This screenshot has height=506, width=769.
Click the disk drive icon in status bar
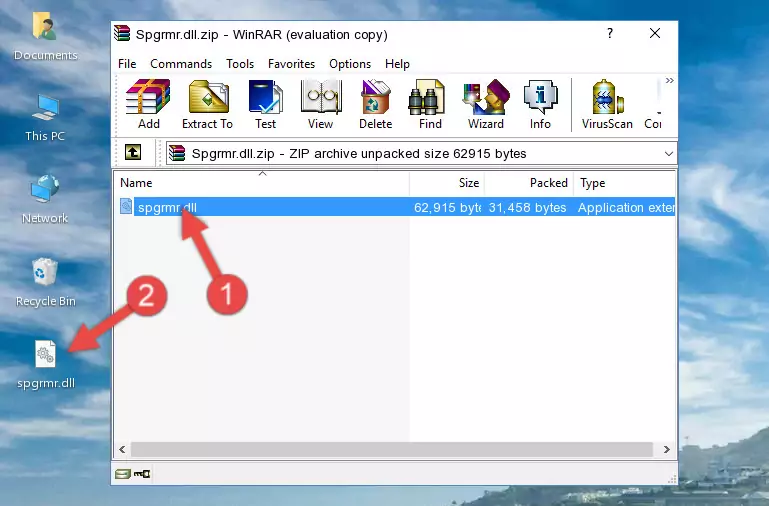tap(123, 474)
